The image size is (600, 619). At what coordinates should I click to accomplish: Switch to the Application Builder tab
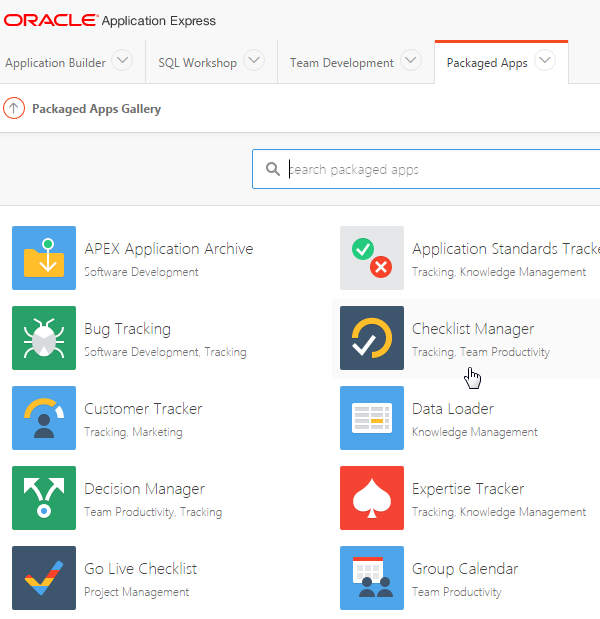pyautogui.click(x=55, y=63)
